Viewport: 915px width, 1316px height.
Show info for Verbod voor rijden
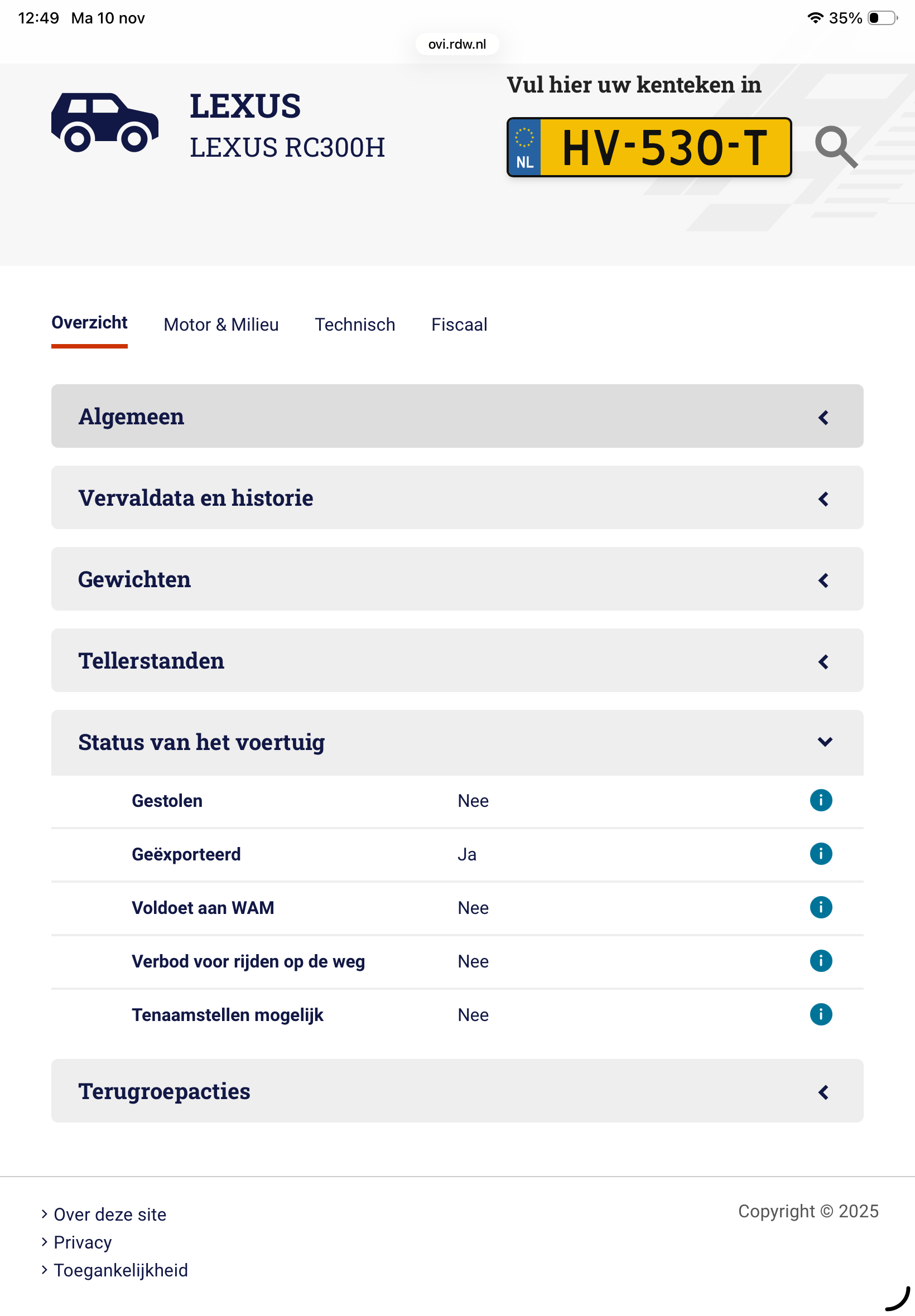pos(820,960)
